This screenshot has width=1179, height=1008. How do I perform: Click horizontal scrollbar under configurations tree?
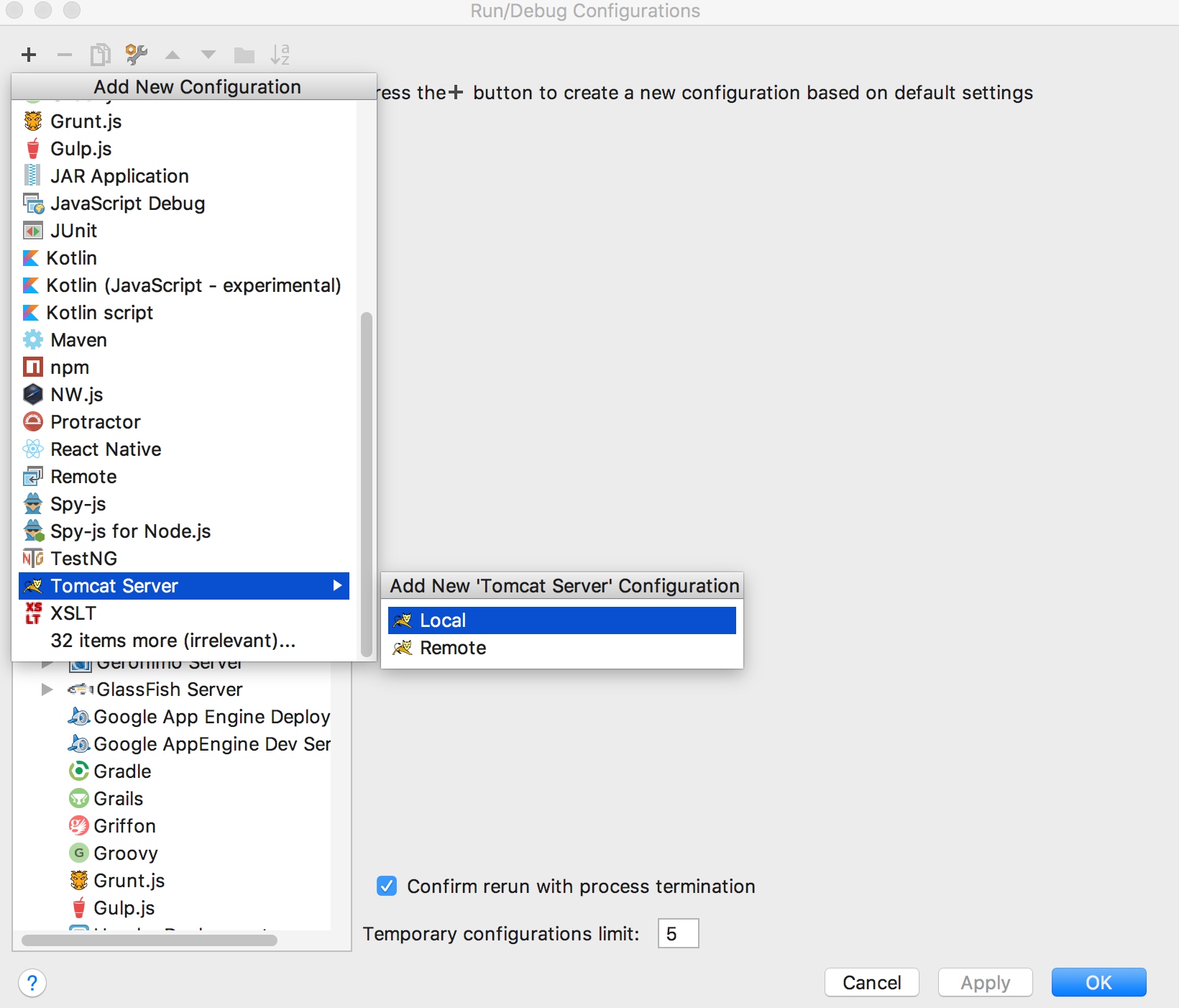tap(150, 940)
